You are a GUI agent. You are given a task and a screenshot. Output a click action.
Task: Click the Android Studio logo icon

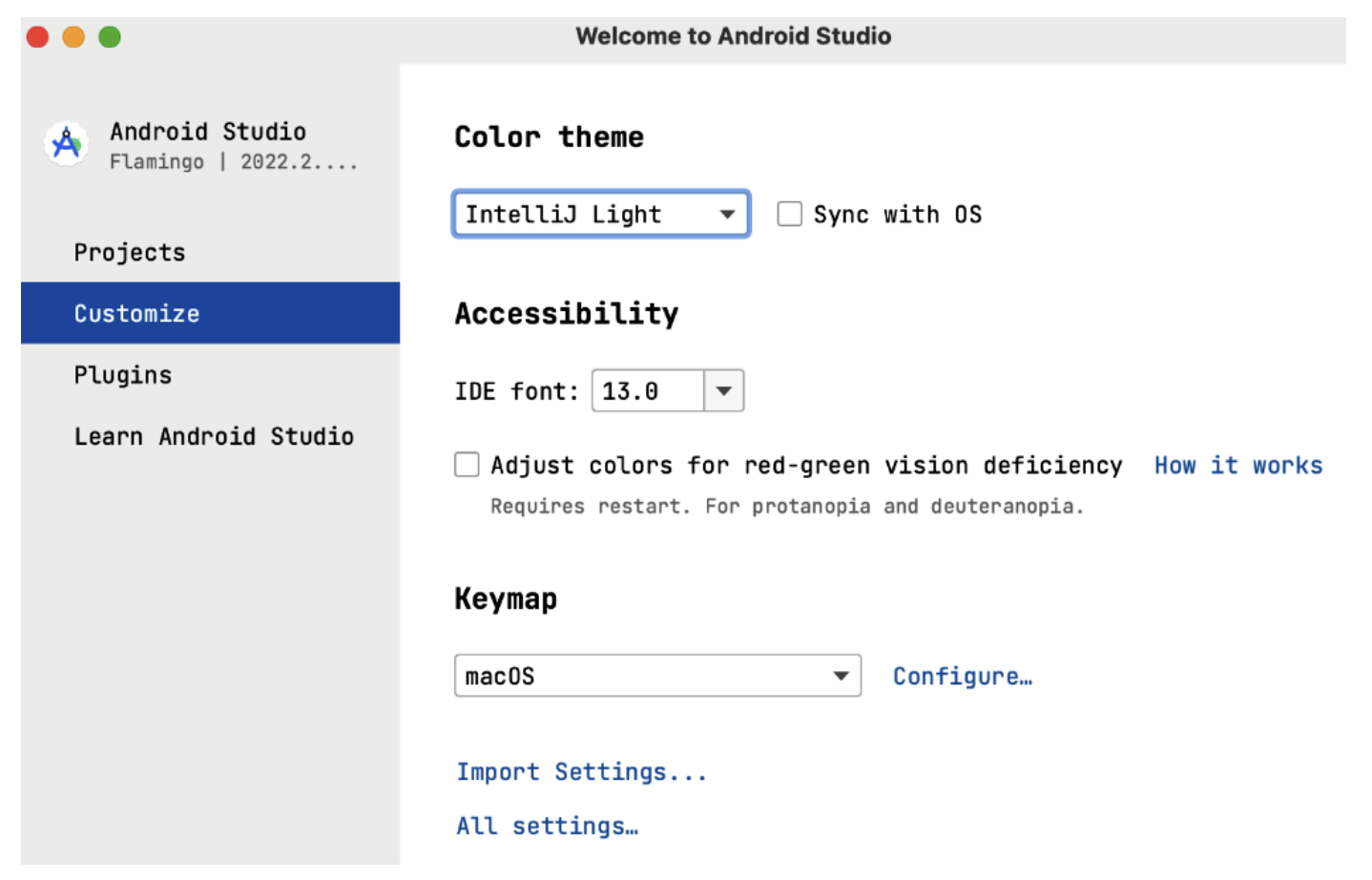tap(66, 144)
